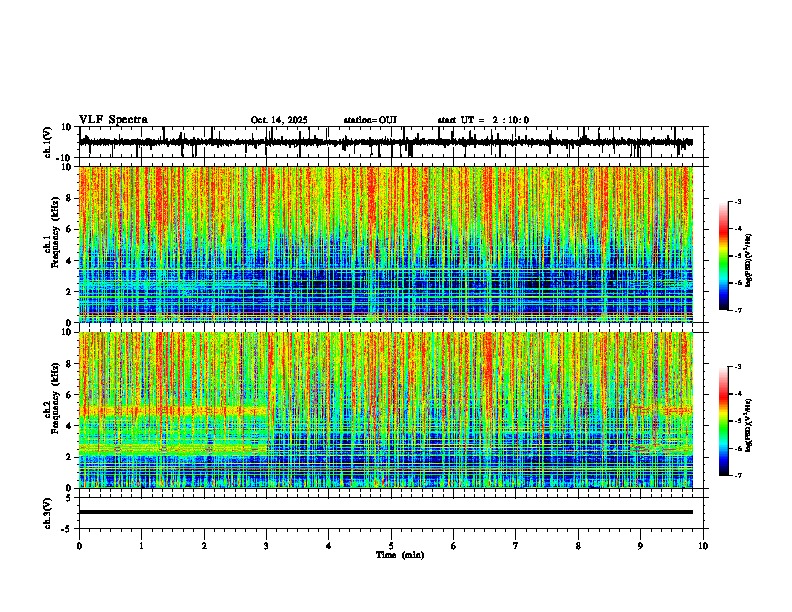
Task: Click the "-7" label on ch.2 color bar
Action: coord(738,475)
